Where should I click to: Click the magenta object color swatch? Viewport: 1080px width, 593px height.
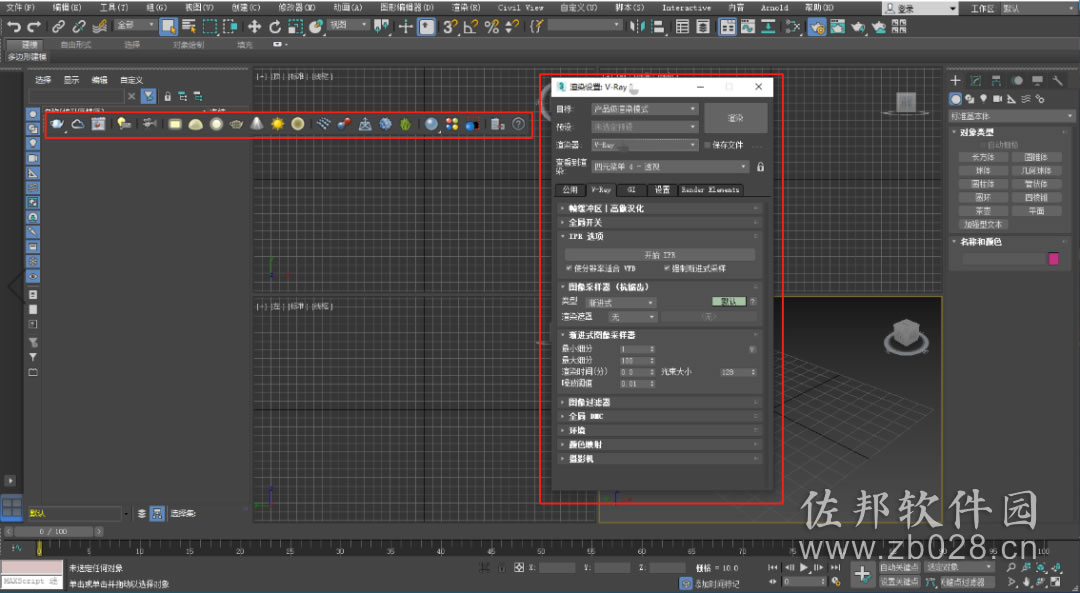click(1053, 258)
